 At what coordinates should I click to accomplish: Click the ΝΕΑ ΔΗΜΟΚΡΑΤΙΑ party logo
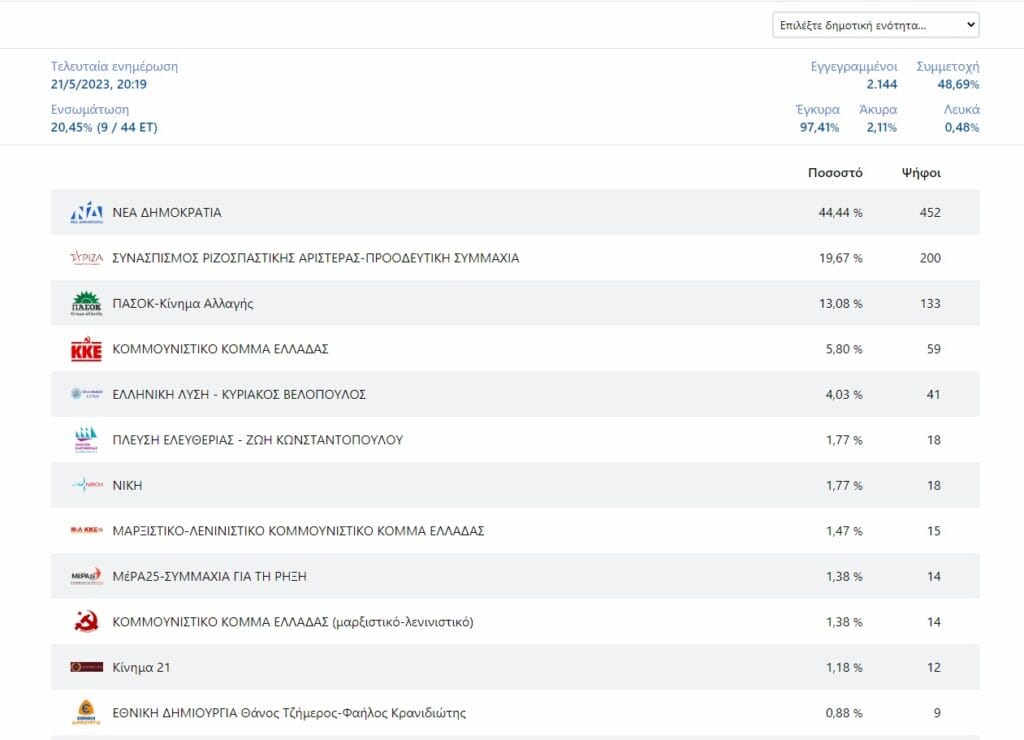tap(87, 213)
